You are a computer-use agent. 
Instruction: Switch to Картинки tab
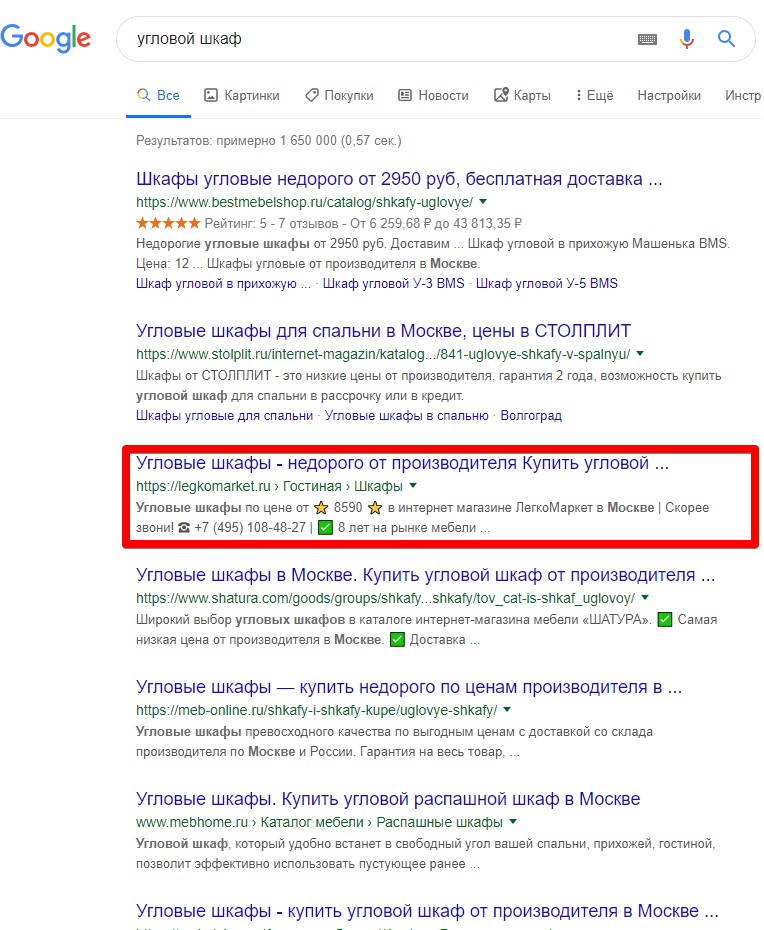241,95
